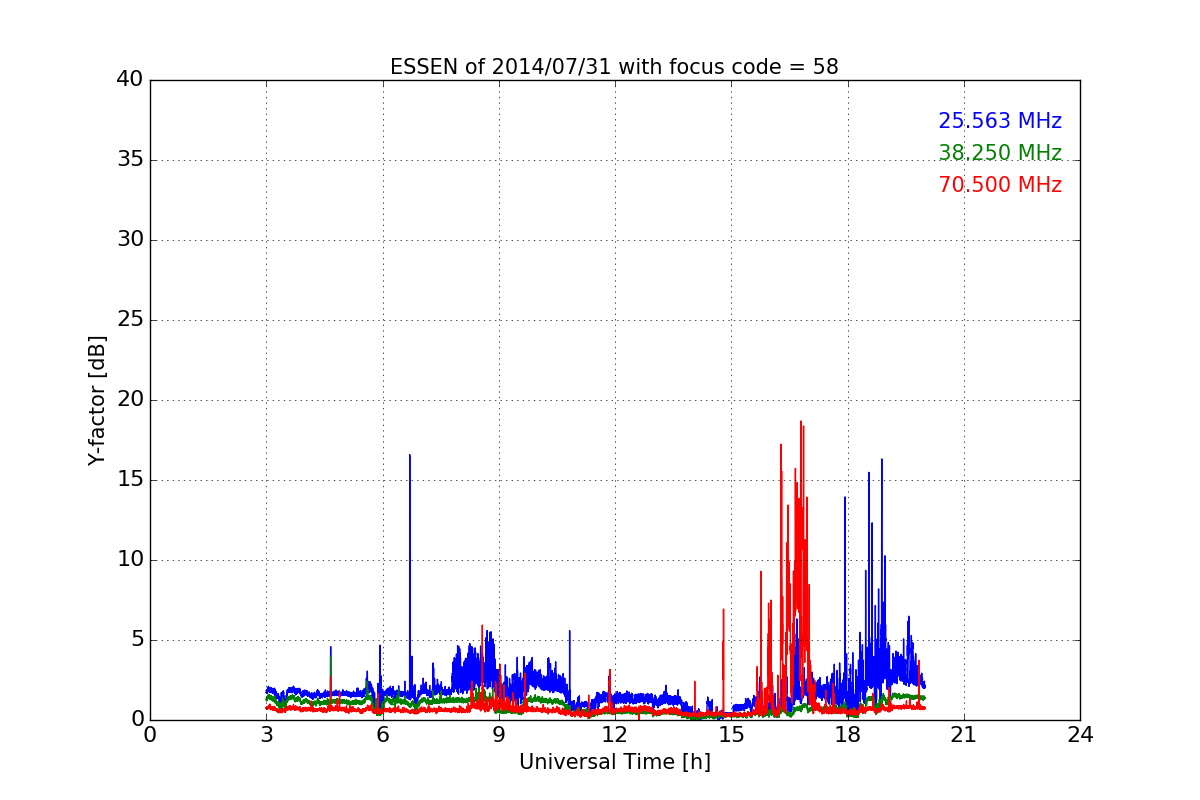Select the blue 25.563 MHz legend label

pos(1000,121)
